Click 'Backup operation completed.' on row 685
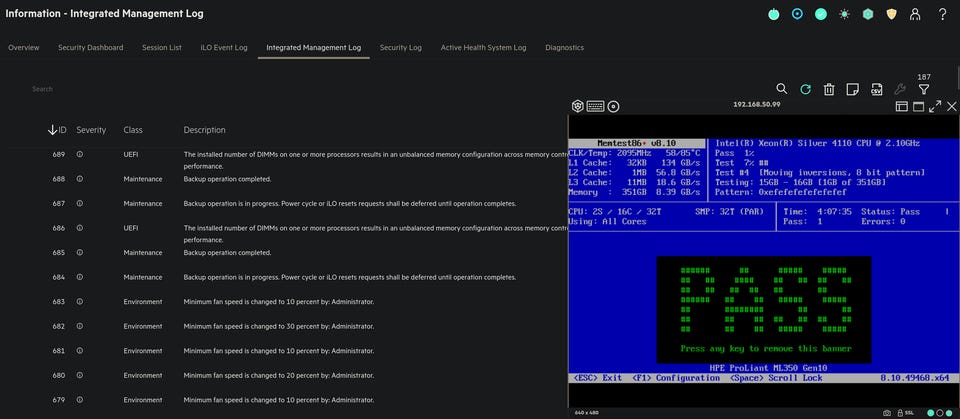Image resolution: width=960 pixels, height=419 pixels. point(227,252)
